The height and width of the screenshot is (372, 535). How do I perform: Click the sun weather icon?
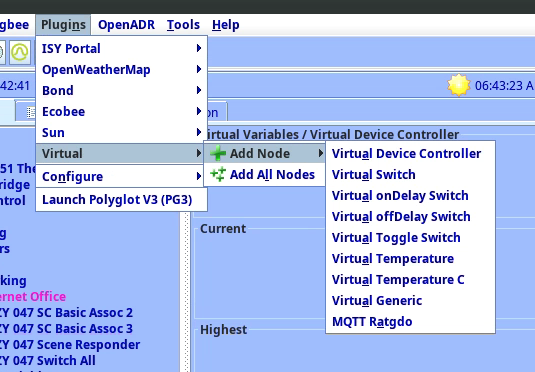(x=459, y=85)
